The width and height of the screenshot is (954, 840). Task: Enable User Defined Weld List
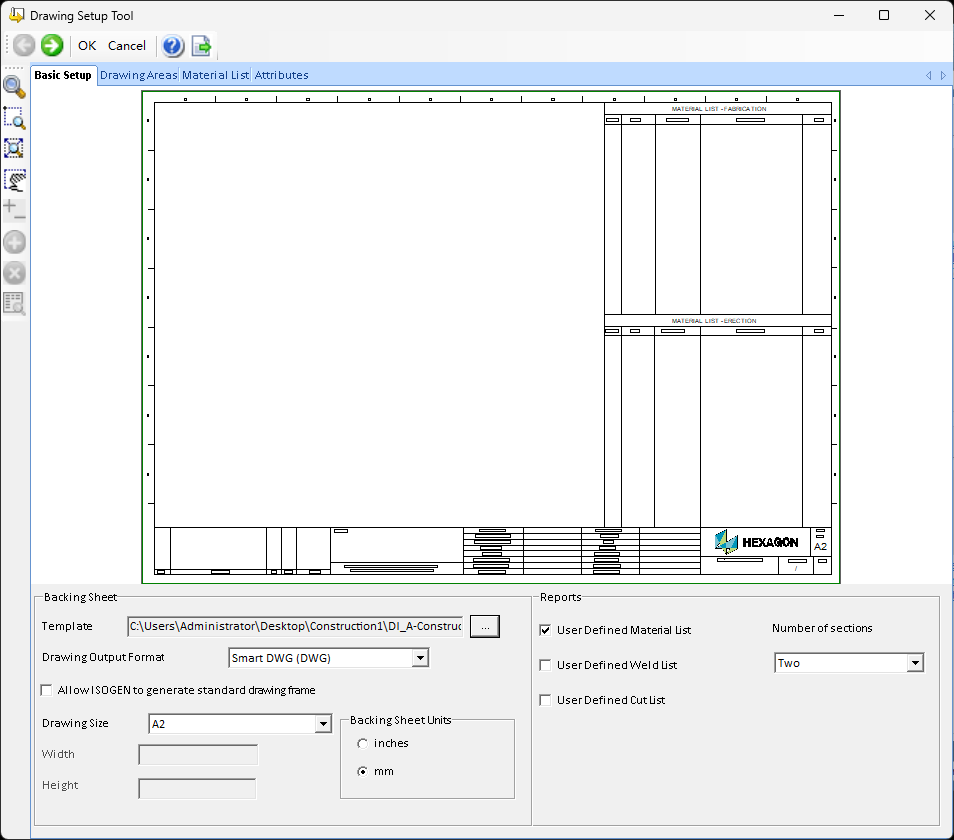[545, 665]
